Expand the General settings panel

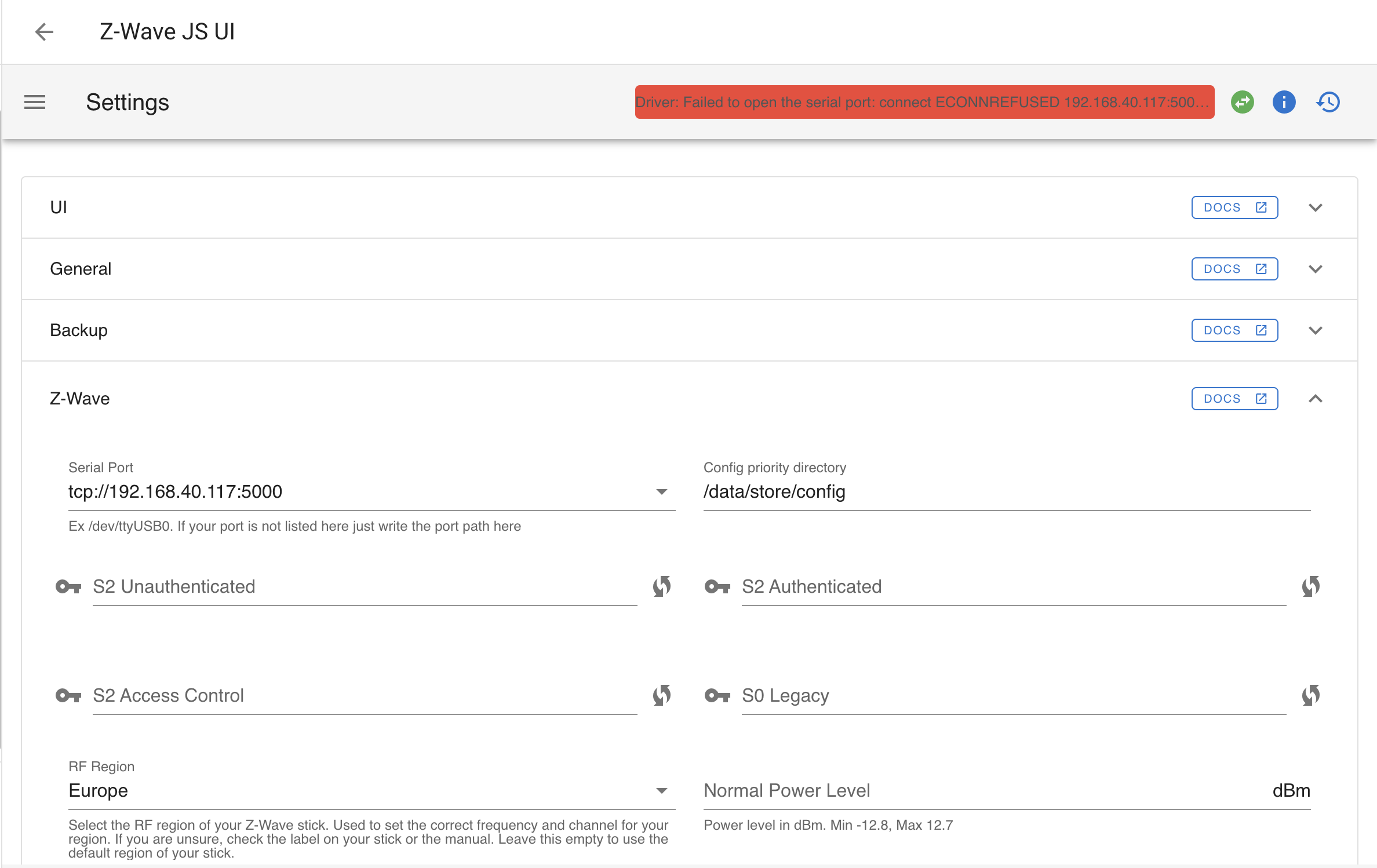(x=1316, y=269)
